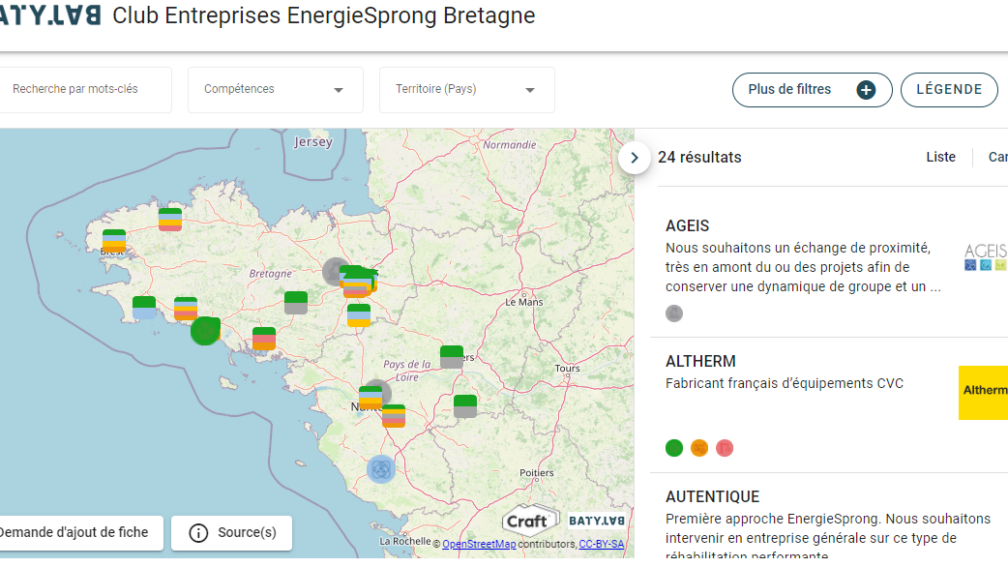Click the Recherche par mots-clés search field
Image resolution: width=1008 pixels, height=567 pixels.
86,89
